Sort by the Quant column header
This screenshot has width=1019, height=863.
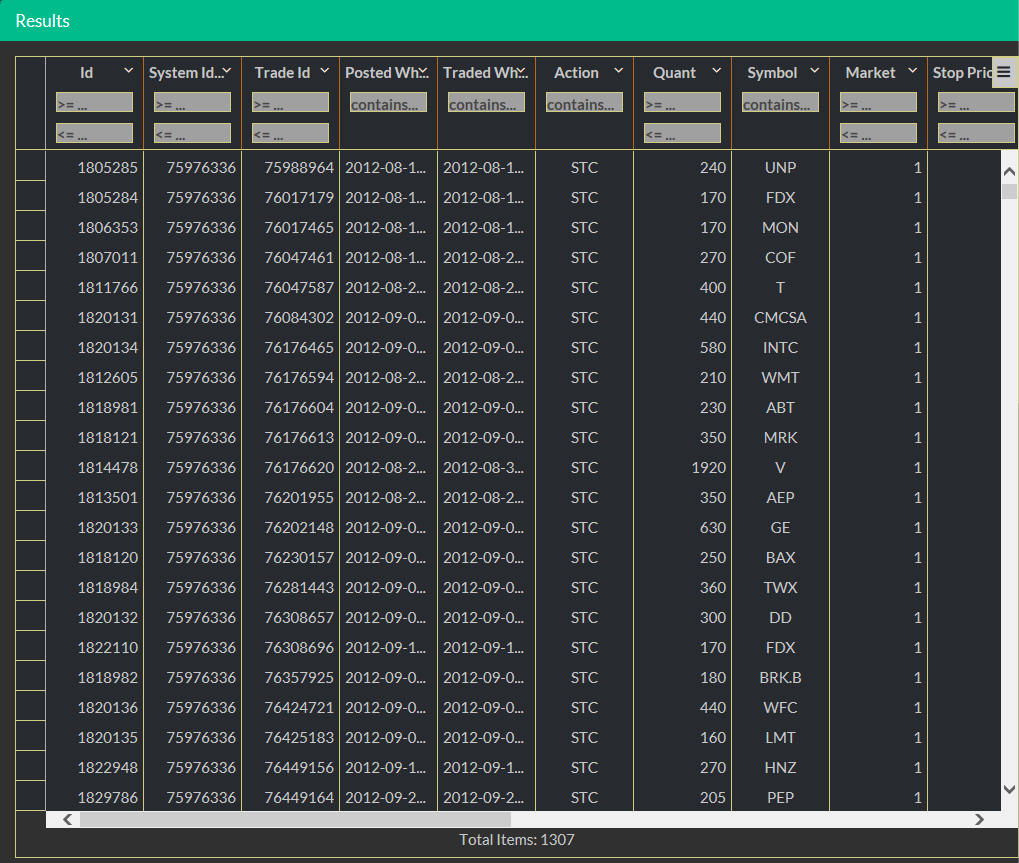click(x=674, y=72)
